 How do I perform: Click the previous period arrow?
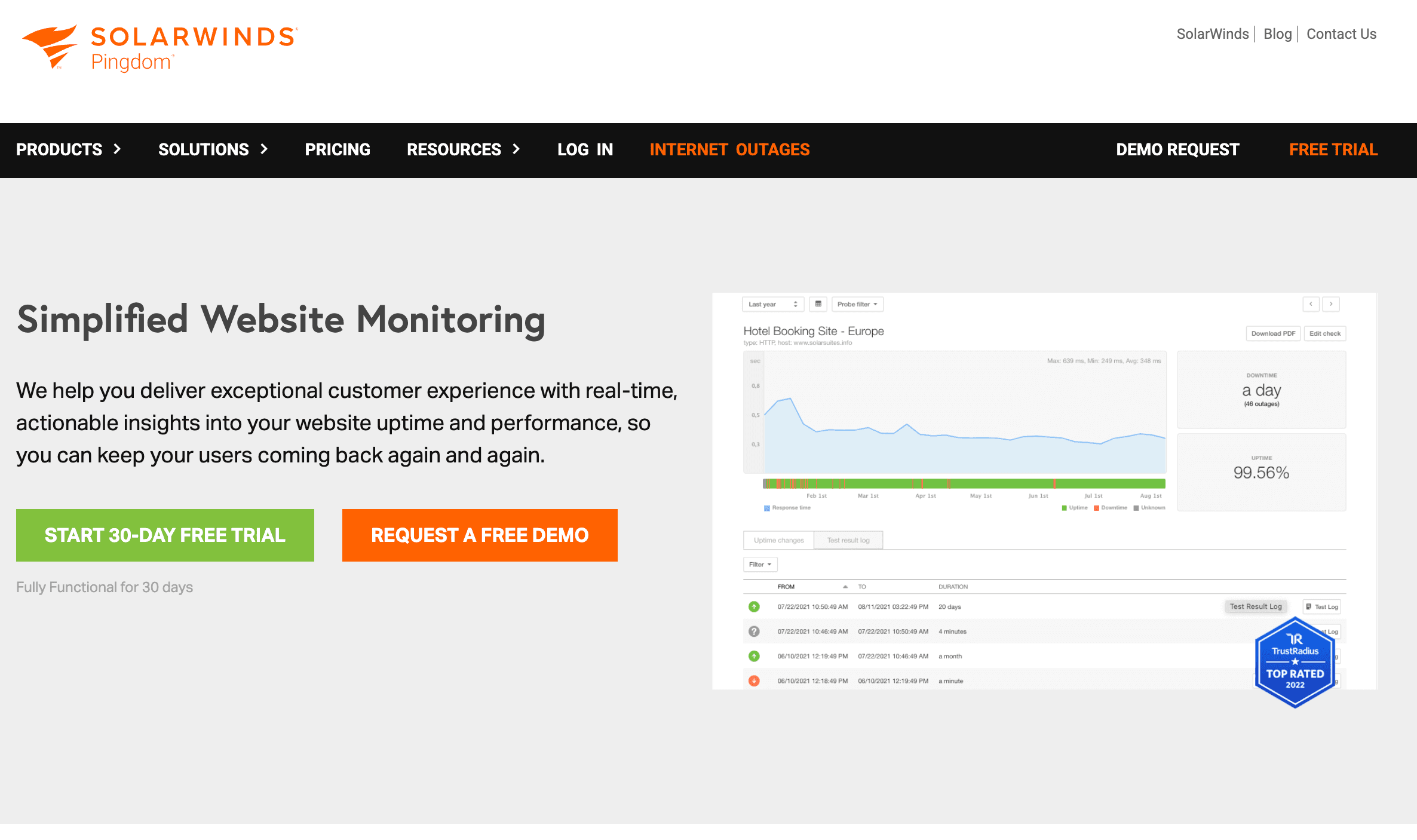coord(1311,304)
